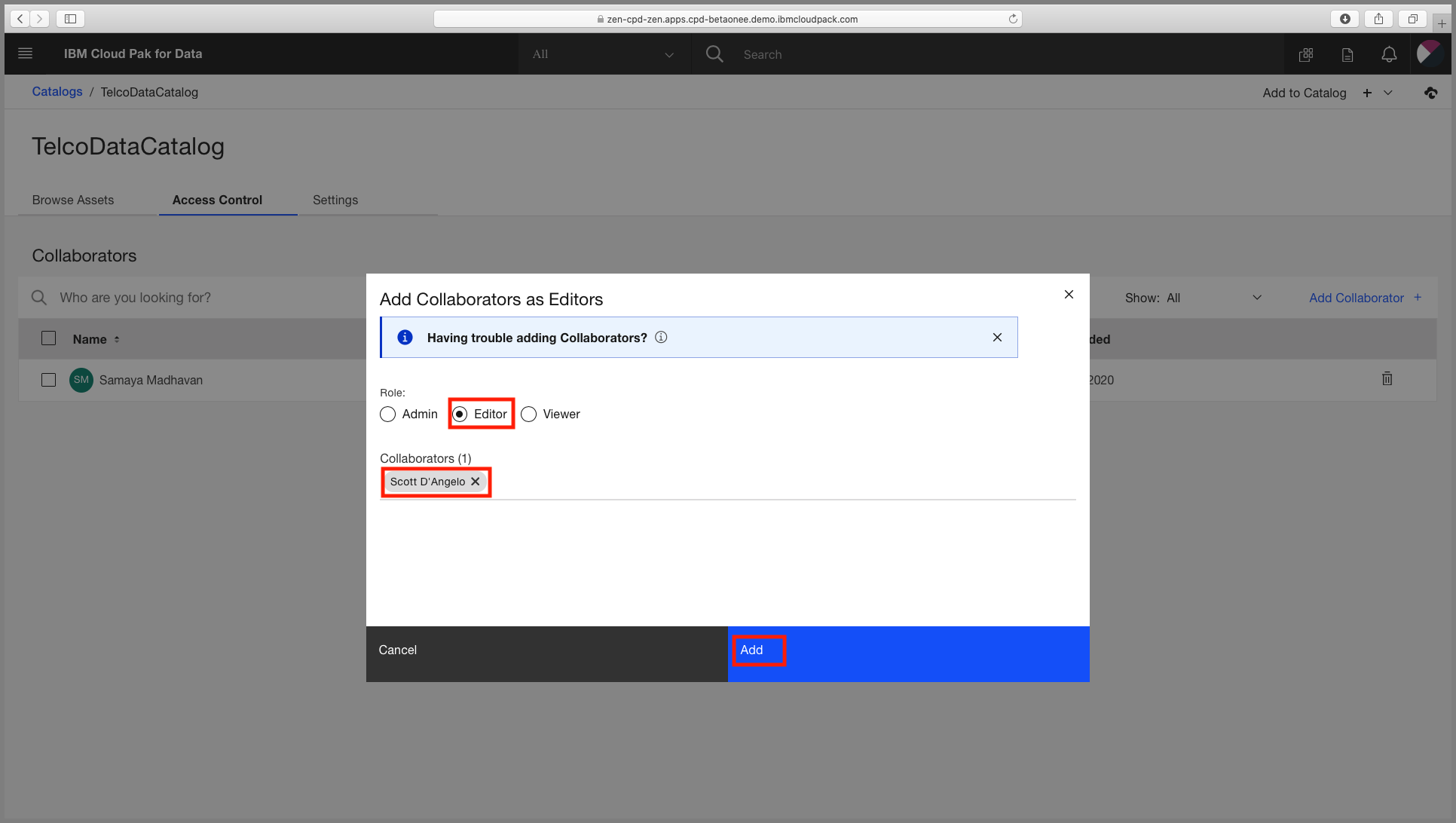1456x823 pixels.
Task: Click the info icon next to Having trouble adding Collaborators
Action: tap(661, 337)
